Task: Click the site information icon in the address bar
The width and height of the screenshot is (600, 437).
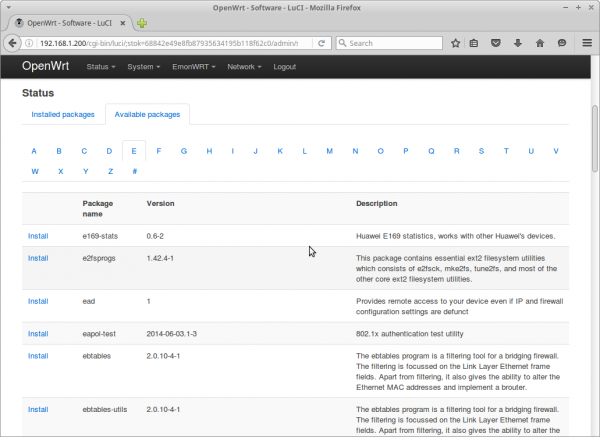Action: tap(29, 43)
